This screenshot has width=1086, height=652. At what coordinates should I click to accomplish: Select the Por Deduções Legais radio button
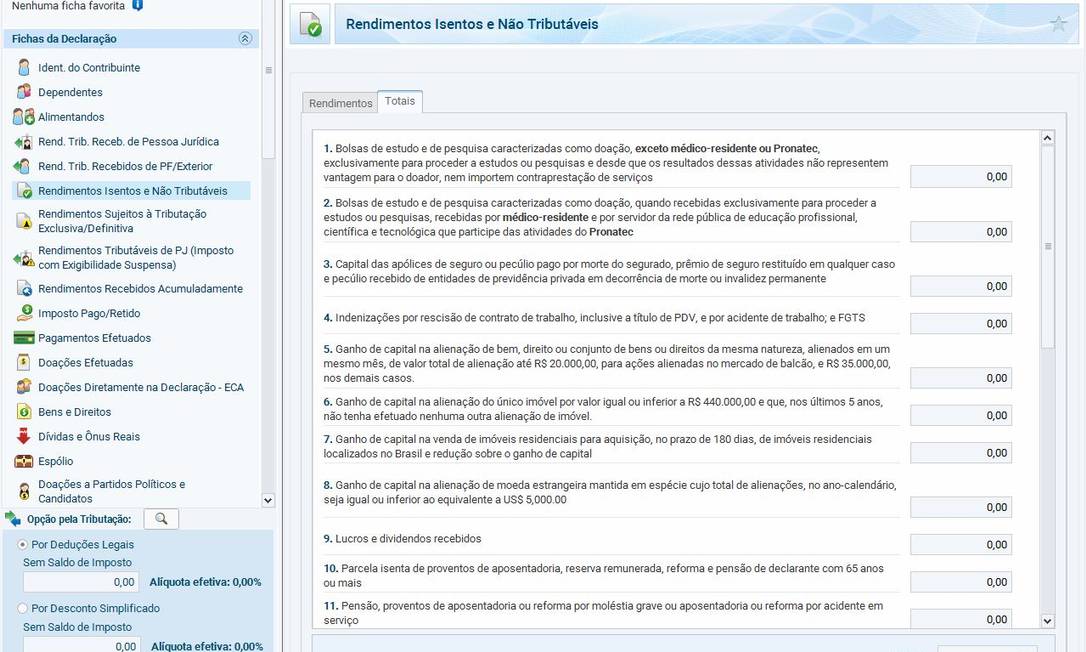coord(22,544)
